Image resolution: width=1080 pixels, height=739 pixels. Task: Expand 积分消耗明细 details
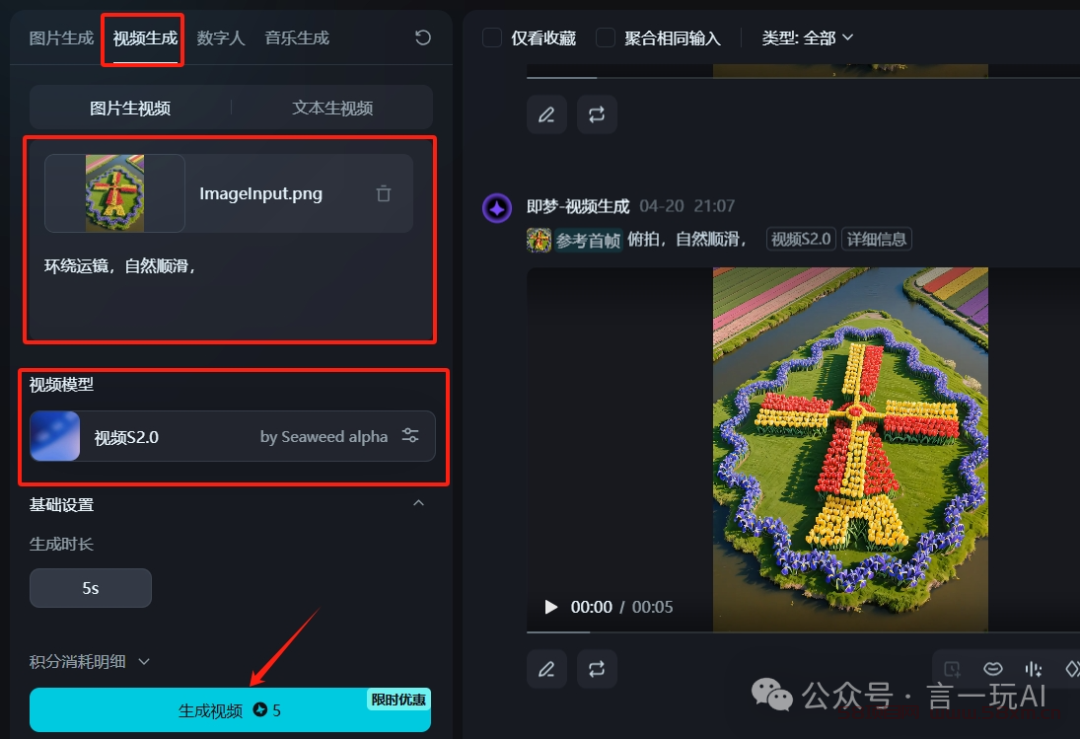[90, 661]
